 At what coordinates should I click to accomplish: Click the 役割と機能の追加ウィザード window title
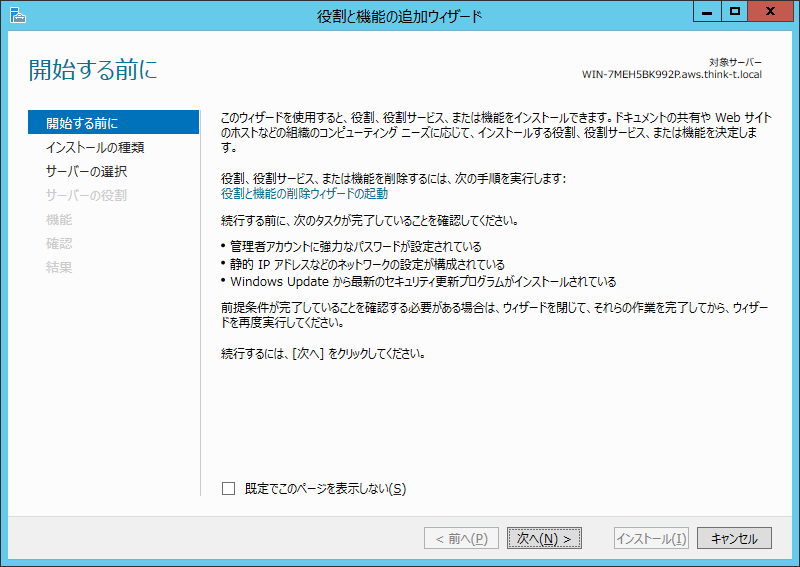[x=399, y=16]
